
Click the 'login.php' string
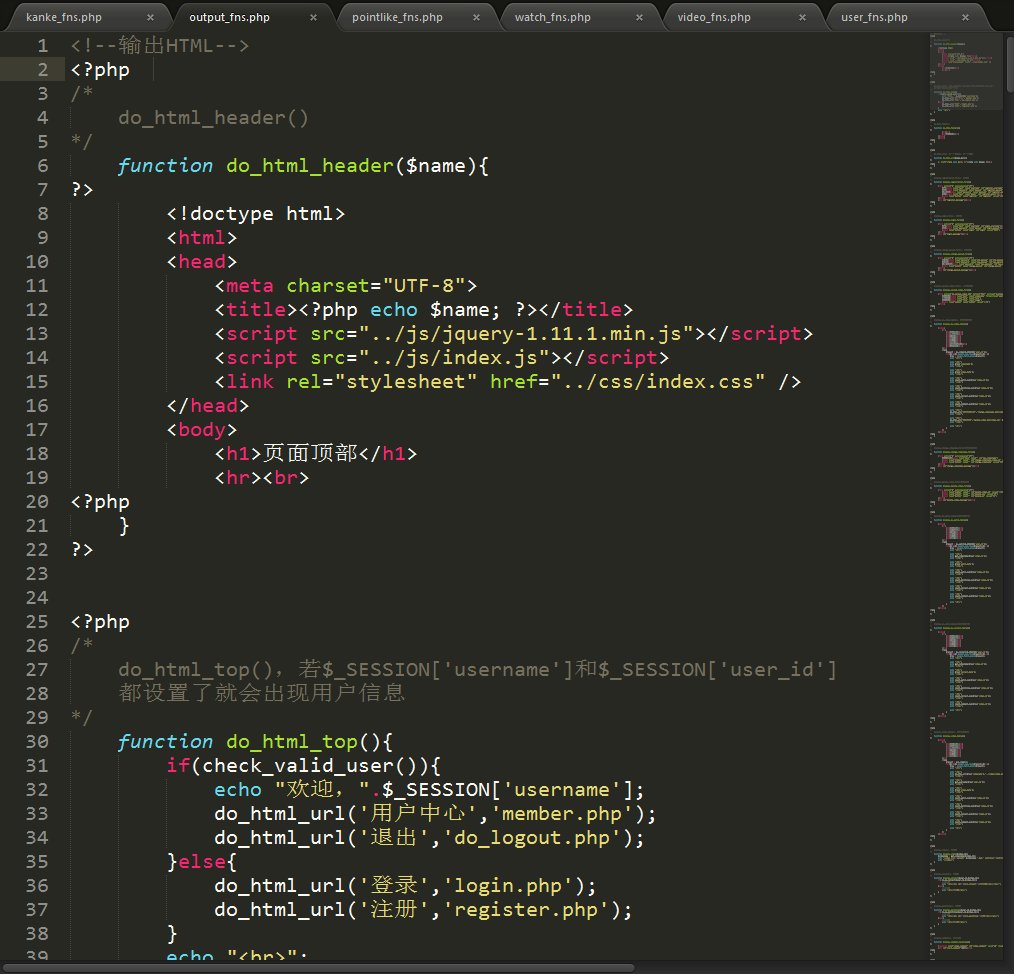[x=508, y=885]
